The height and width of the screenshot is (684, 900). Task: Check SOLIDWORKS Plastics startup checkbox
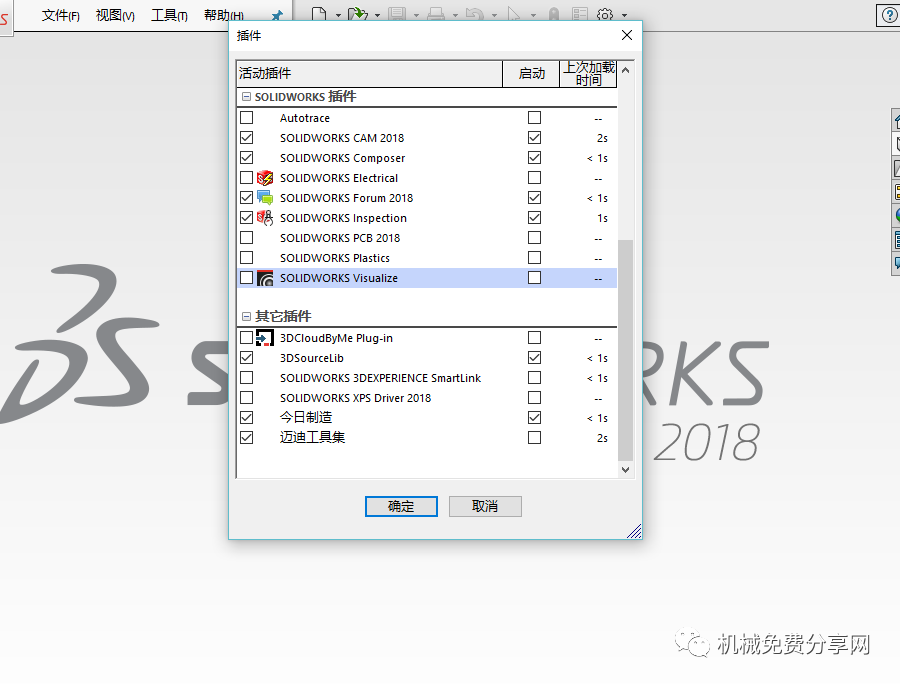(534, 258)
